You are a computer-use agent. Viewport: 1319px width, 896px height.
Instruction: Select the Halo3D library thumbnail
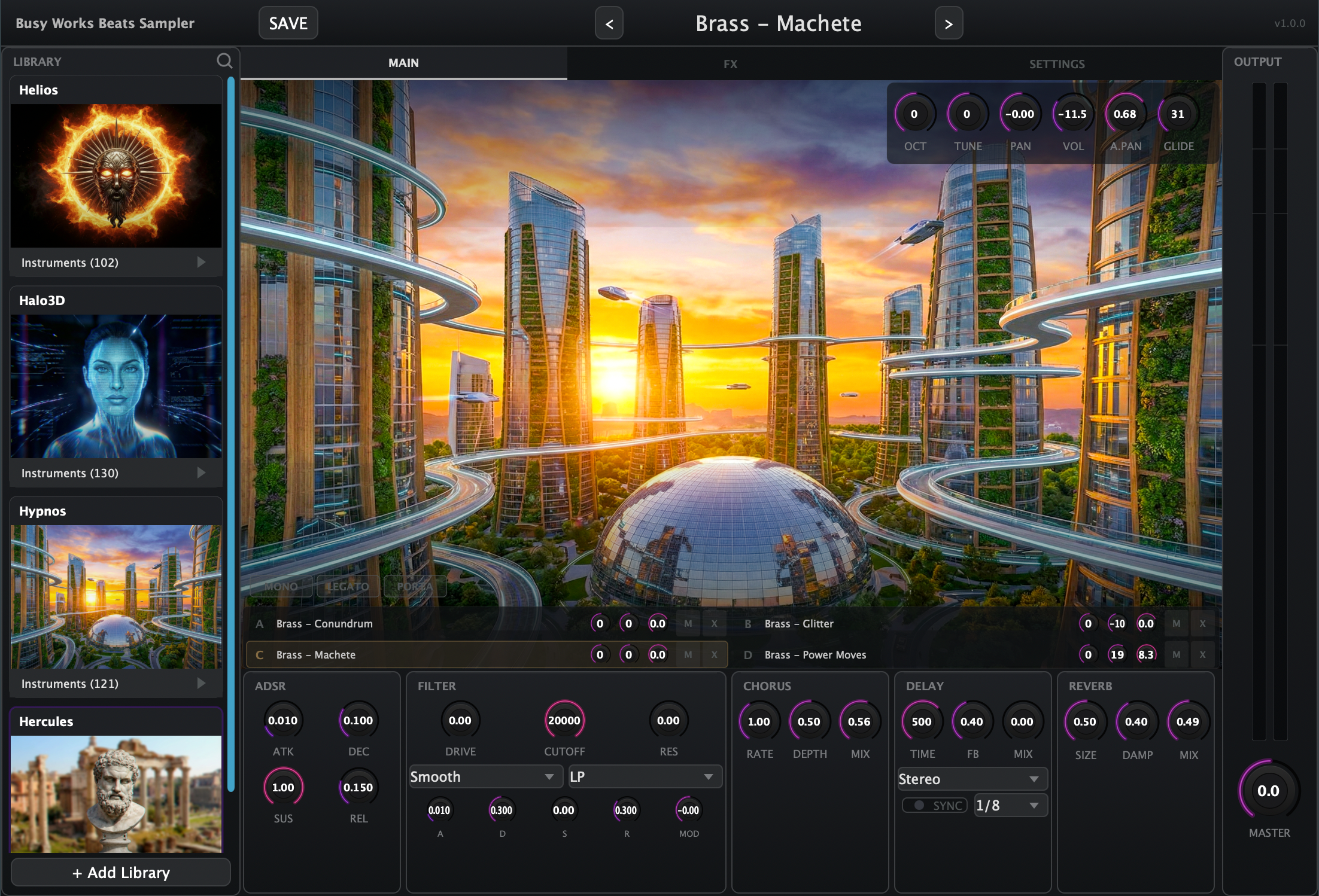pyautogui.click(x=116, y=386)
